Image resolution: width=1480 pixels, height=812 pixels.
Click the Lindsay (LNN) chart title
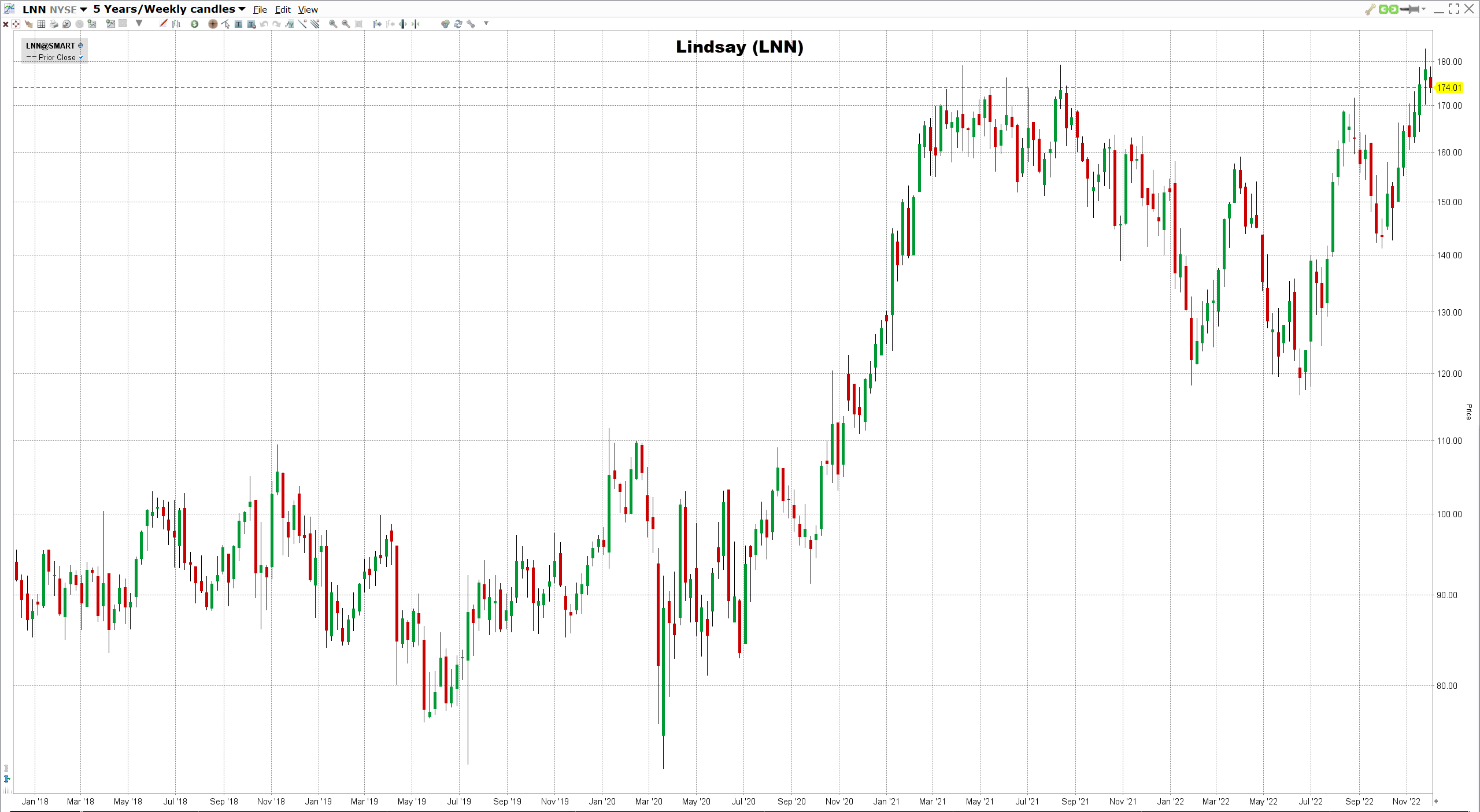[739, 47]
